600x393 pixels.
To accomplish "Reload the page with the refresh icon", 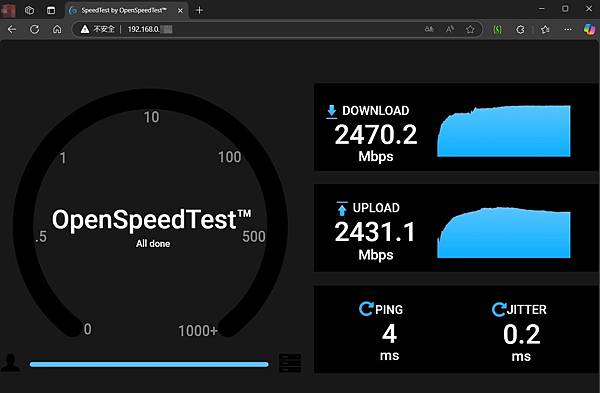I will (x=34, y=29).
